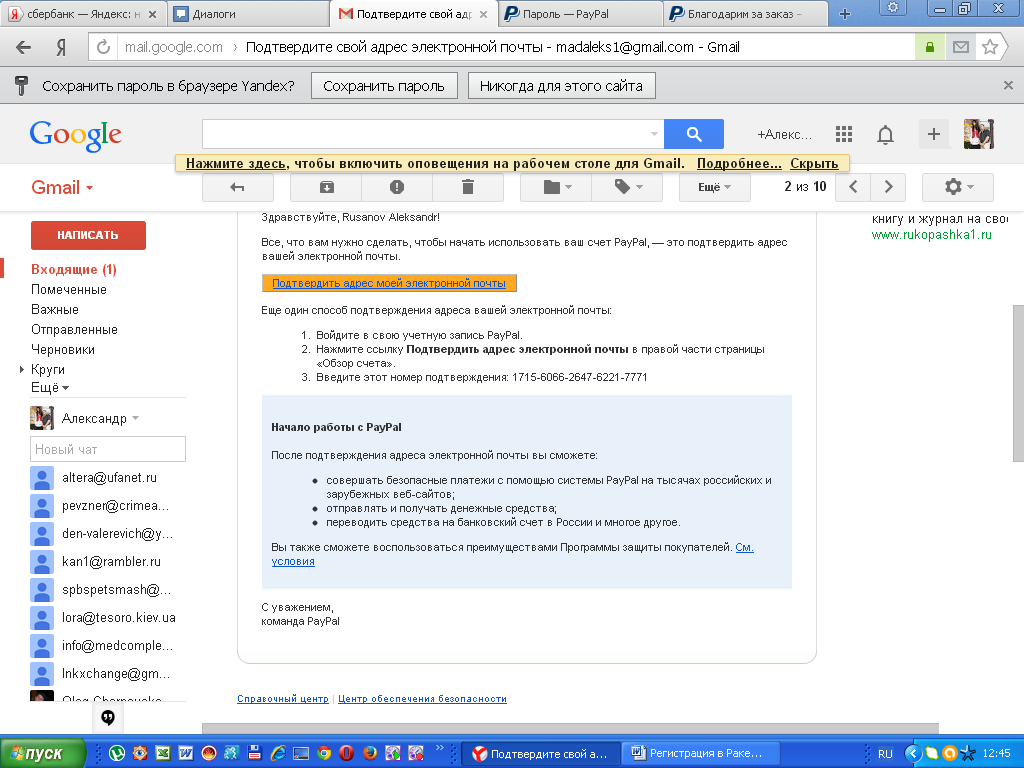Switch to the 'Благодарим за заказ' tab
This screenshot has height=768, width=1024.
tap(745, 14)
